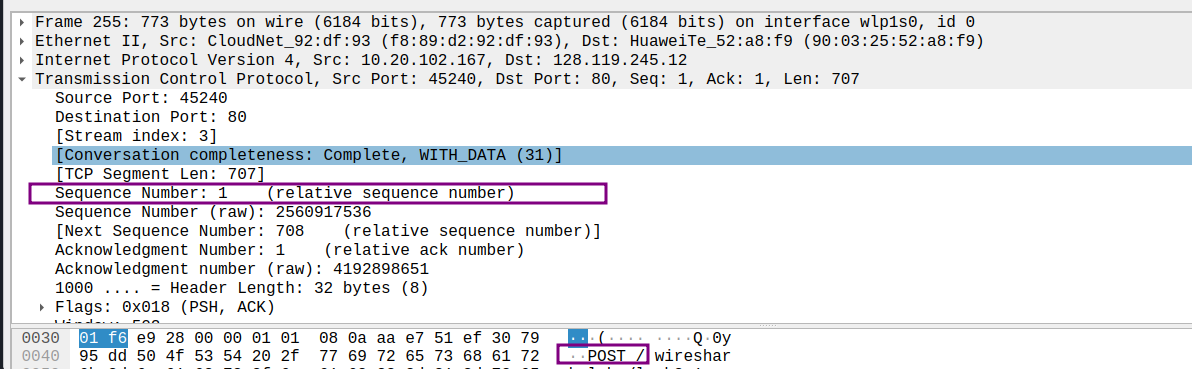Viewport: 1192px width, 369px height.
Task: Expand the Flags: 0x018 (PSH, ACK) arrow
Action: pyautogui.click(x=43, y=307)
